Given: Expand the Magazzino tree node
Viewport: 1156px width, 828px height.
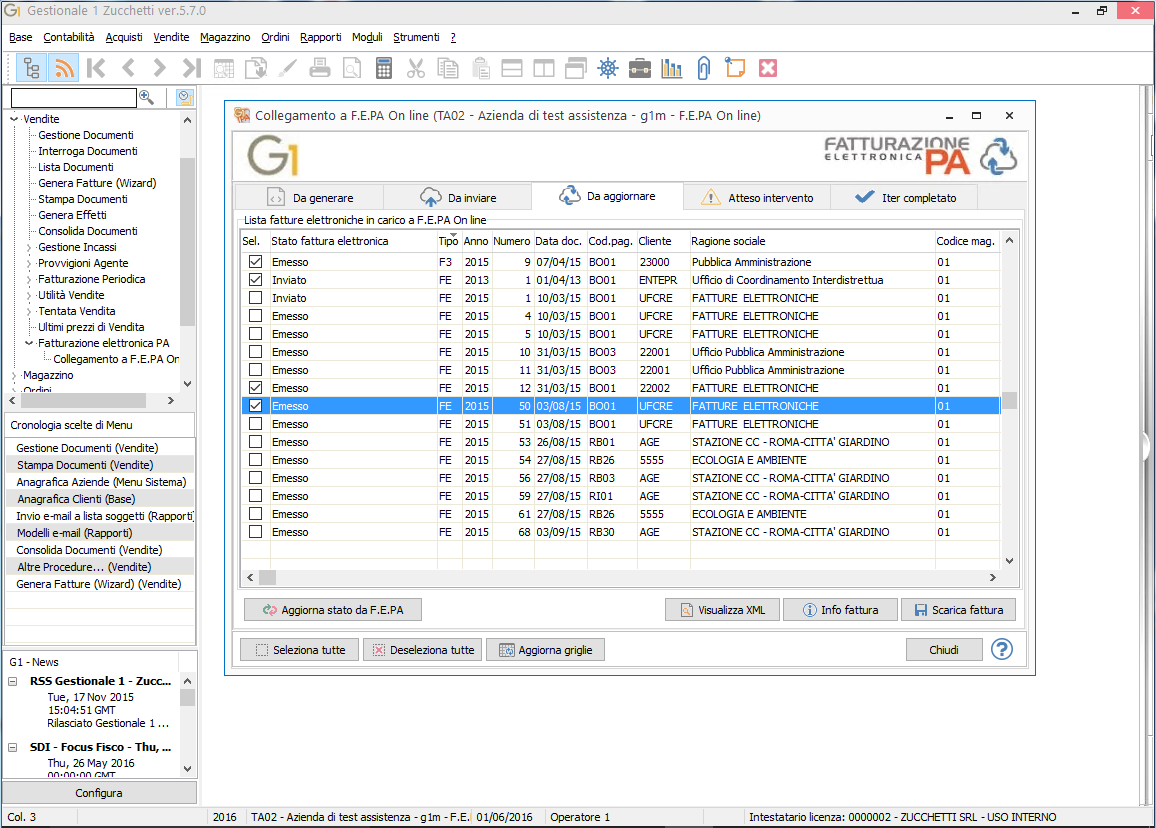Looking at the screenshot, I should (x=14, y=376).
